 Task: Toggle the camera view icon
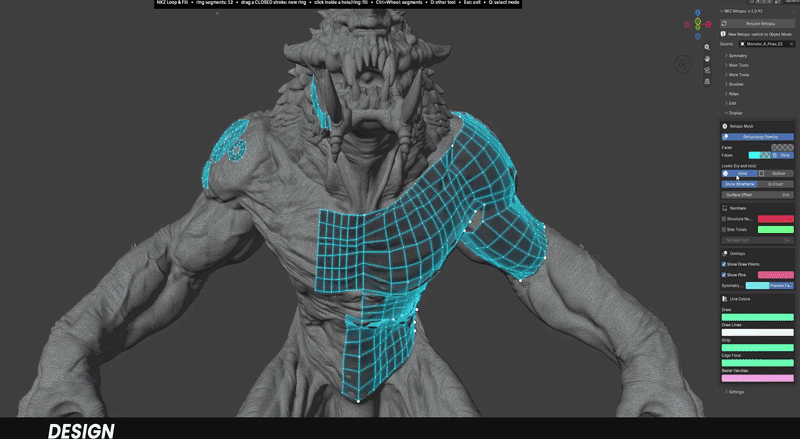(x=707, y=70)
